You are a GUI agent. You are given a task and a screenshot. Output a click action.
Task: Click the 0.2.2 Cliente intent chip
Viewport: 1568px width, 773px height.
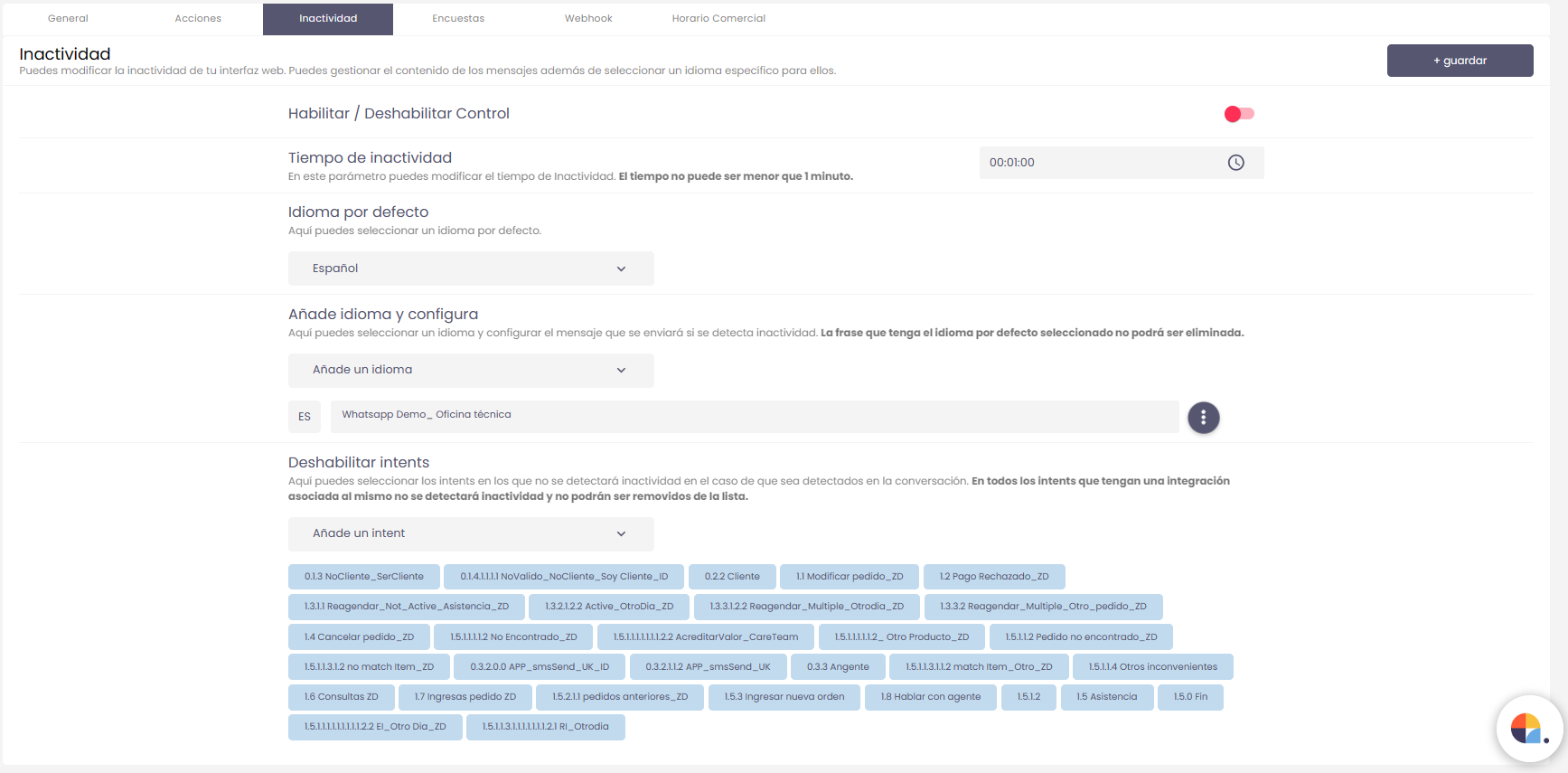click(732, 577)
